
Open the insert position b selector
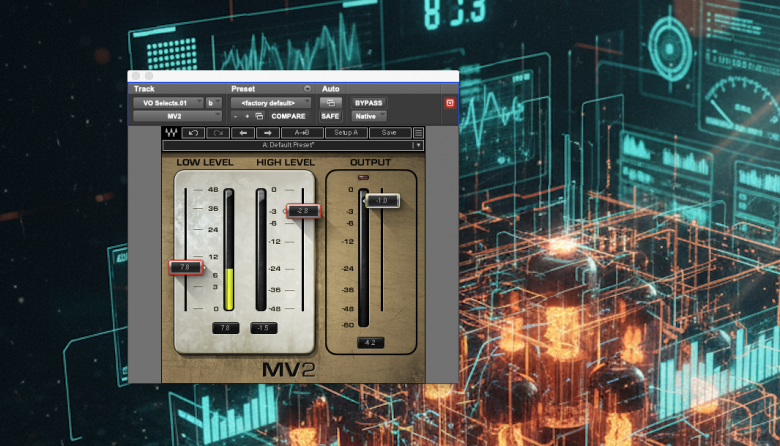click(213, 103)
